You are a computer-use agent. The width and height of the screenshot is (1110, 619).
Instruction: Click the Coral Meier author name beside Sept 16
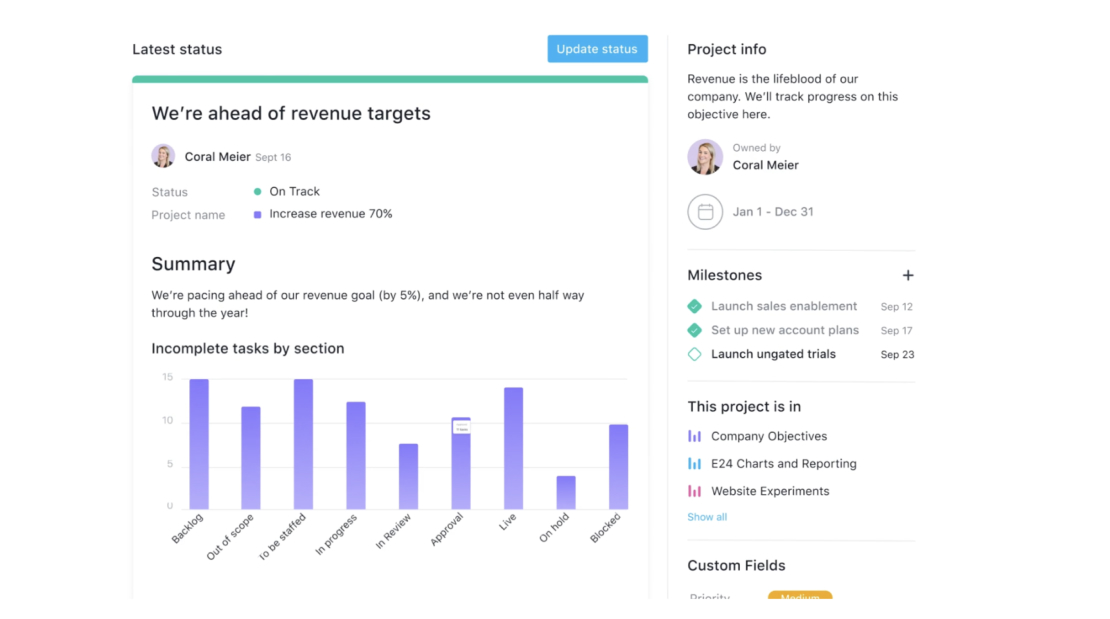pyautogui.click(x=217, y=157)
